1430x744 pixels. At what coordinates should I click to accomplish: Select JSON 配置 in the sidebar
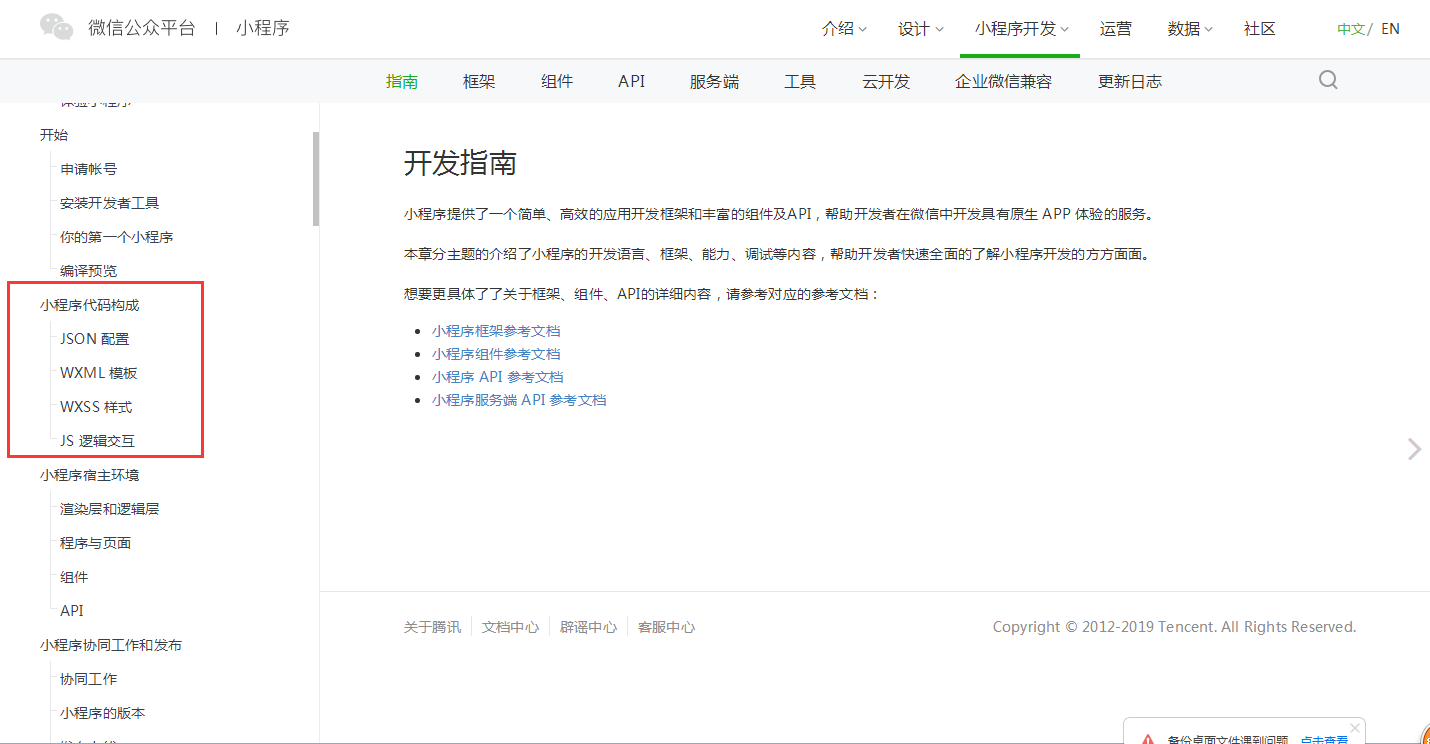coord(94,339)
